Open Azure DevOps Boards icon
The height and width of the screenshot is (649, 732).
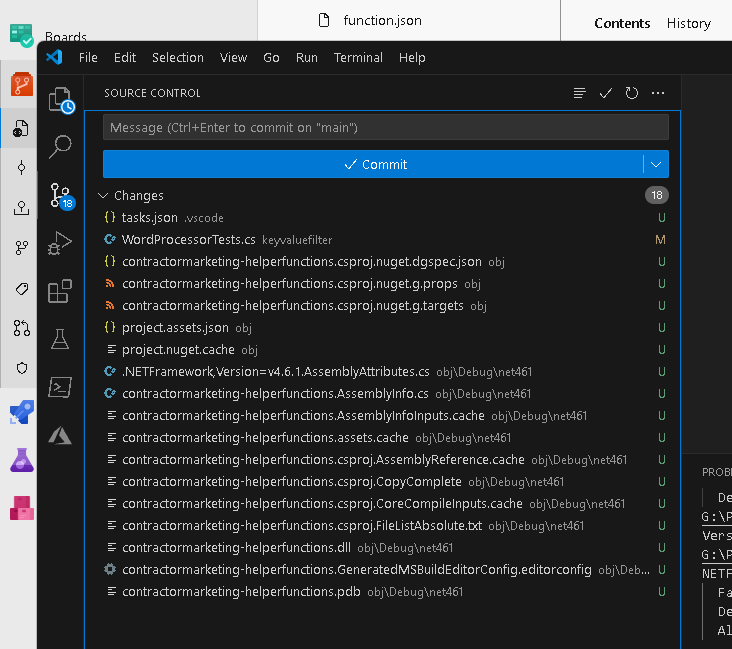coord(21,35)
